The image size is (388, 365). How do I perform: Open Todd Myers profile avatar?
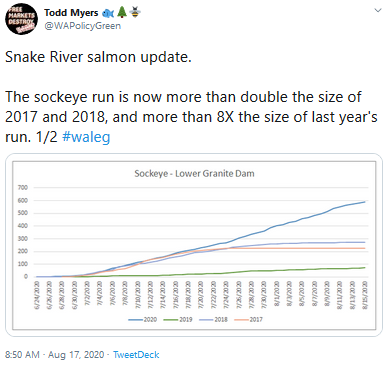pos(21,19)
